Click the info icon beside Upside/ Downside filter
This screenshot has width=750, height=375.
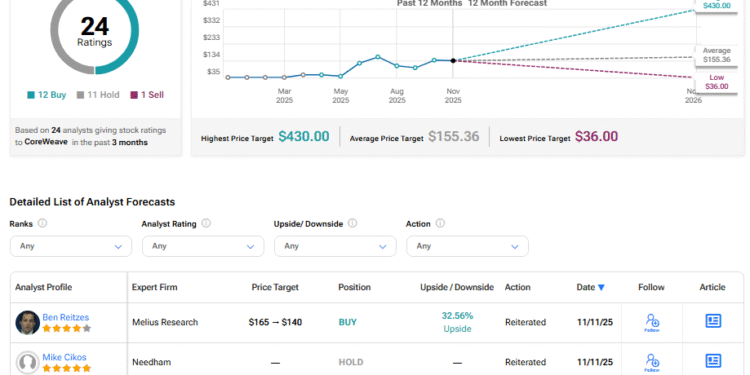click(353, 223)
